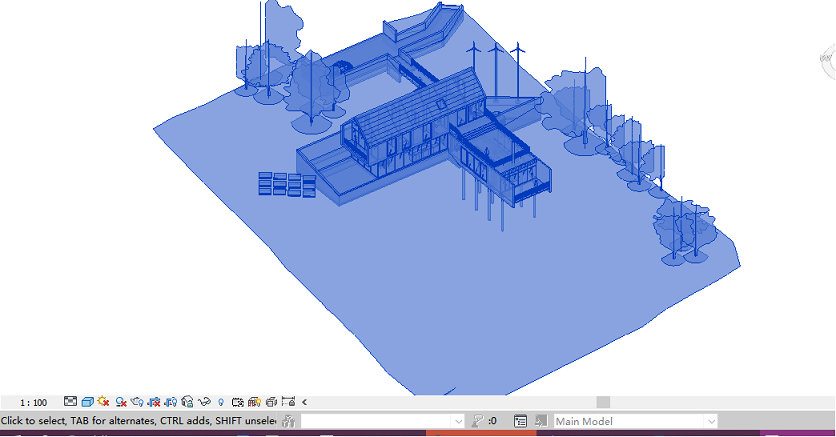
Task: Select the solar panel array beside the house
Action: tap(287, 184)
